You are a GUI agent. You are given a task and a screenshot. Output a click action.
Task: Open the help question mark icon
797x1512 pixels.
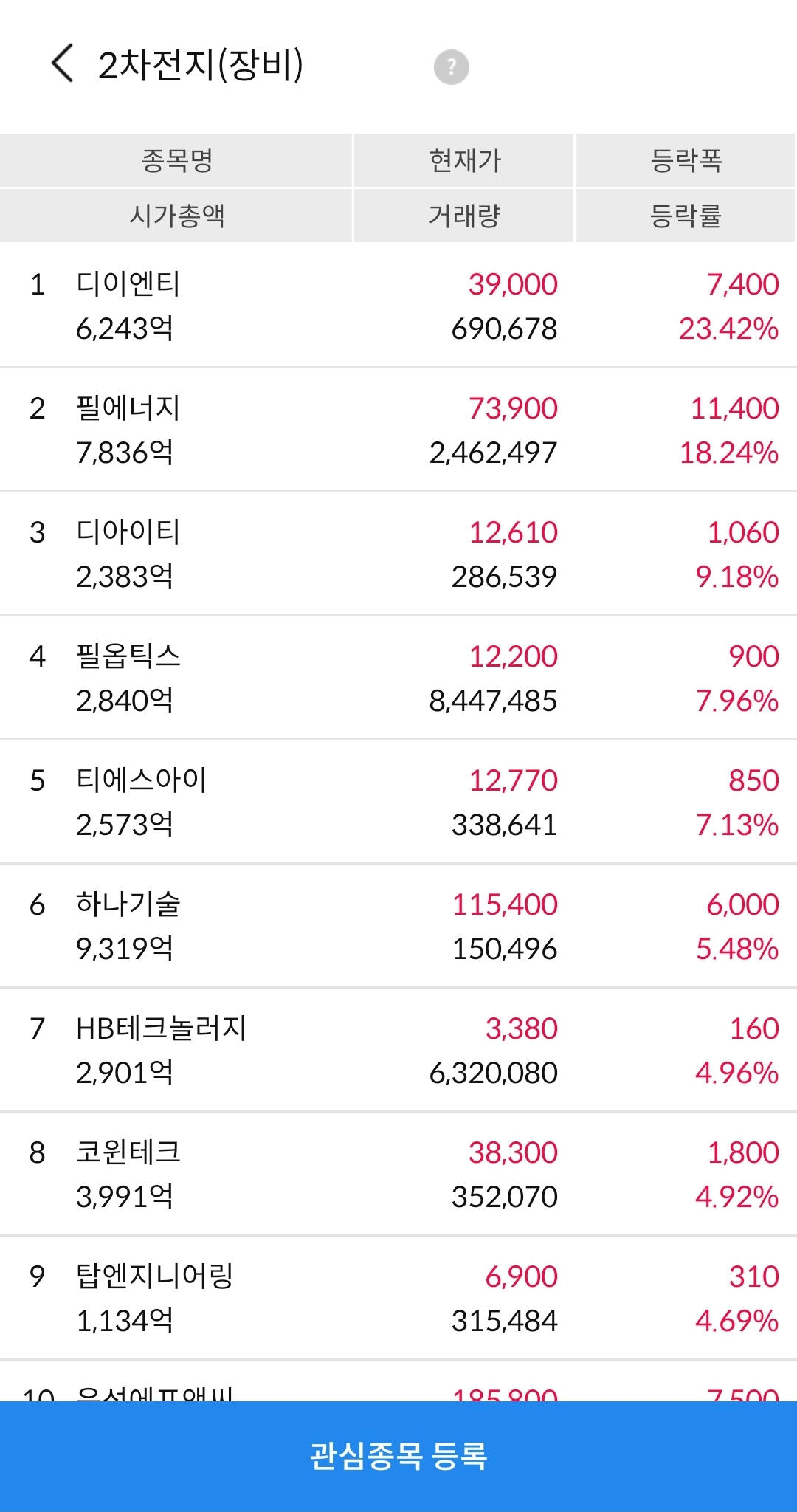tap(451, 67)
